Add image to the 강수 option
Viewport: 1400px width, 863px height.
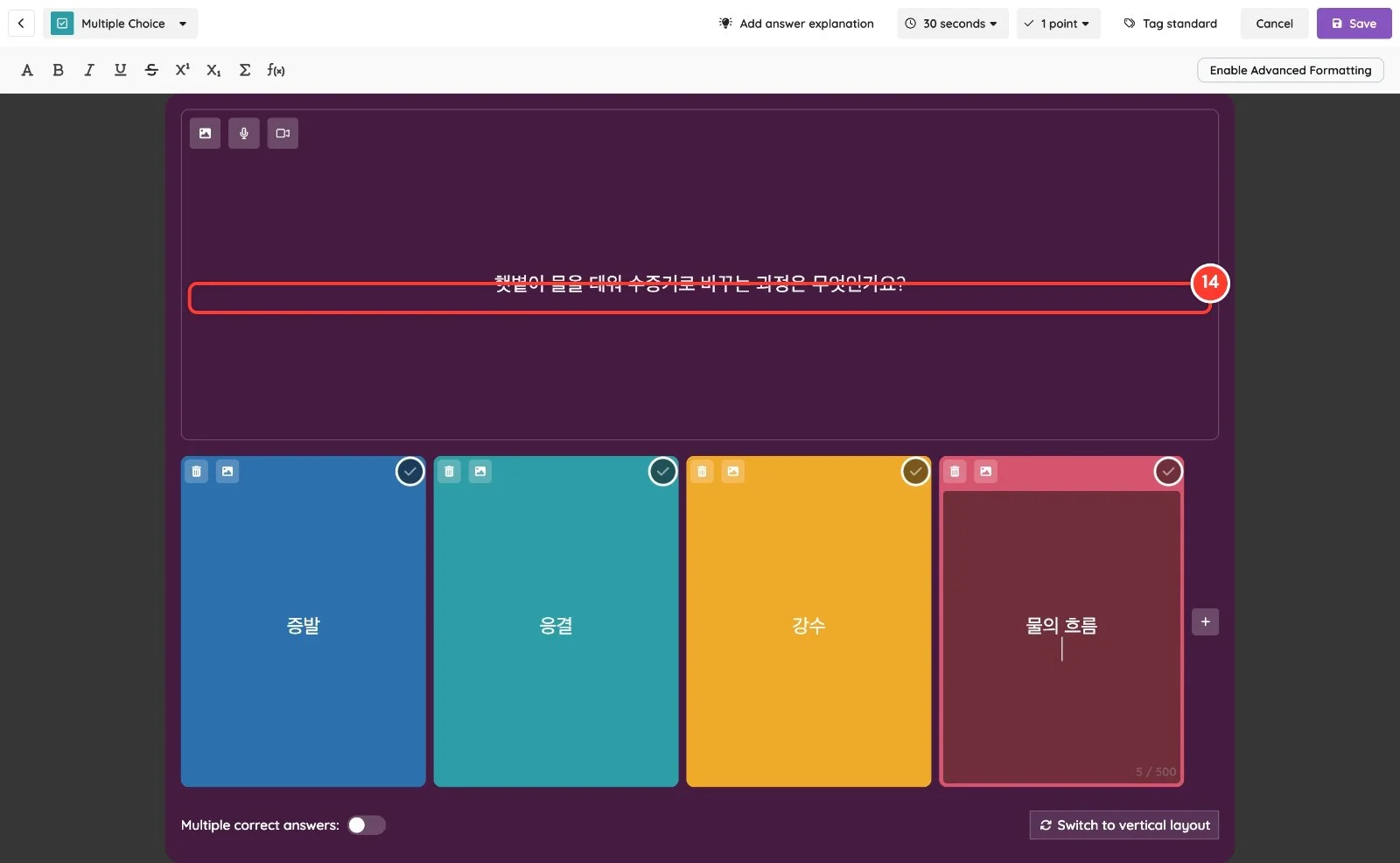733,472
